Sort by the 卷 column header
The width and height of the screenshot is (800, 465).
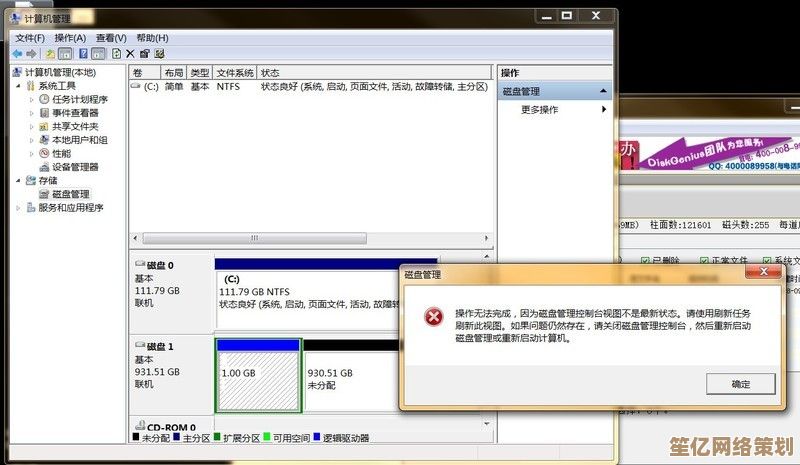coord(145,72)
